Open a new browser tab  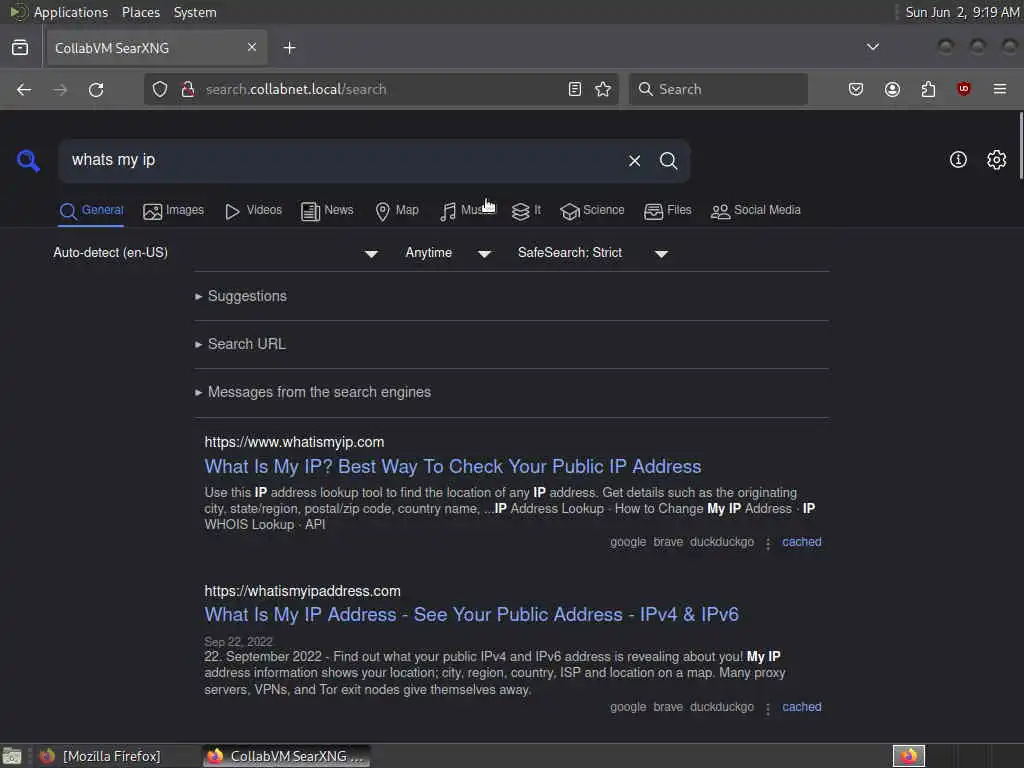click(289, 48)
